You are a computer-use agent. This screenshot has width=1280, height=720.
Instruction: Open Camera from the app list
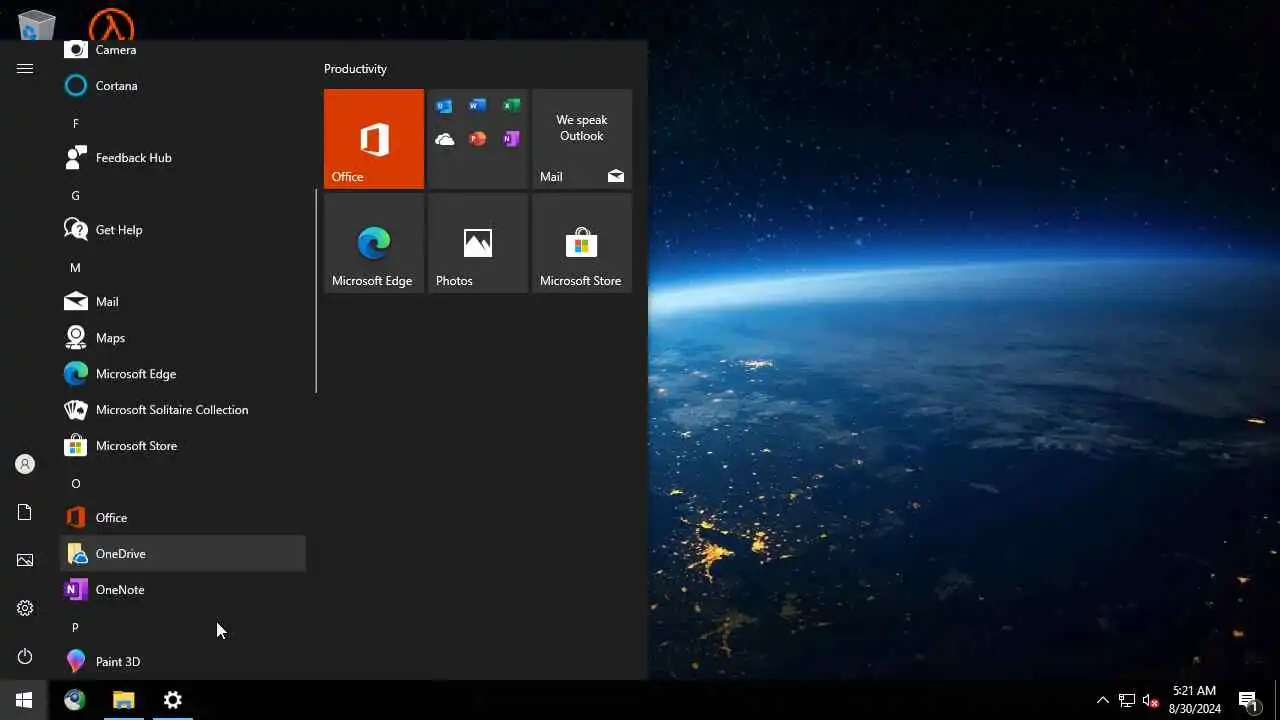tap(183, 50)
